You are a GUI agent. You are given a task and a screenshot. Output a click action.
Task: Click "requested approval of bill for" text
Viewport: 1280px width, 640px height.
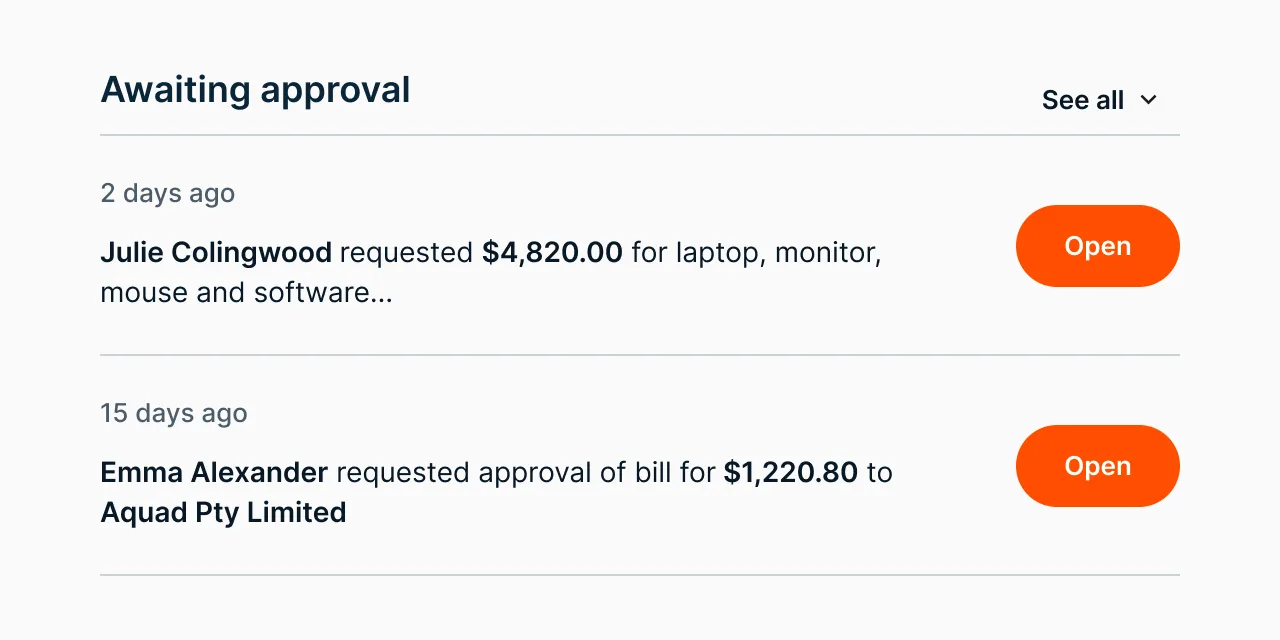tap(525, 472)
